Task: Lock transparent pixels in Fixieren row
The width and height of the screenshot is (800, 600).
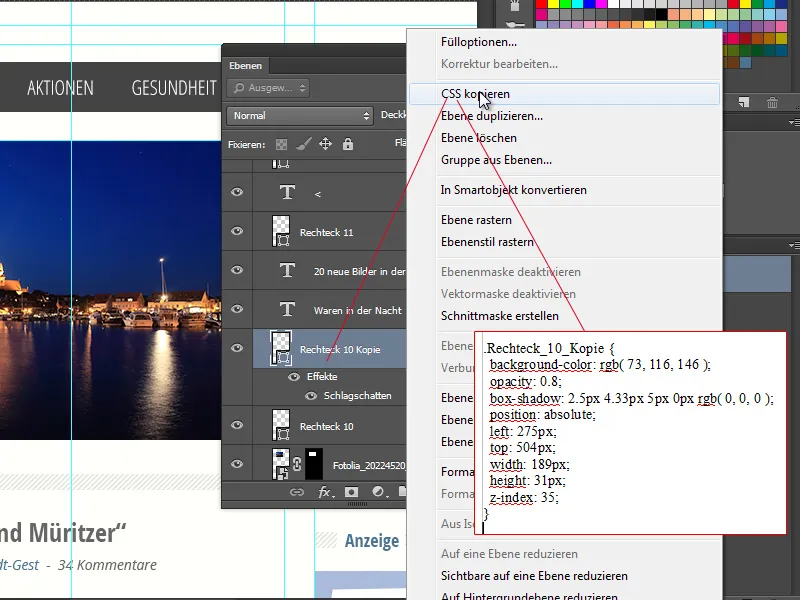Action: [x=281, y=144]
